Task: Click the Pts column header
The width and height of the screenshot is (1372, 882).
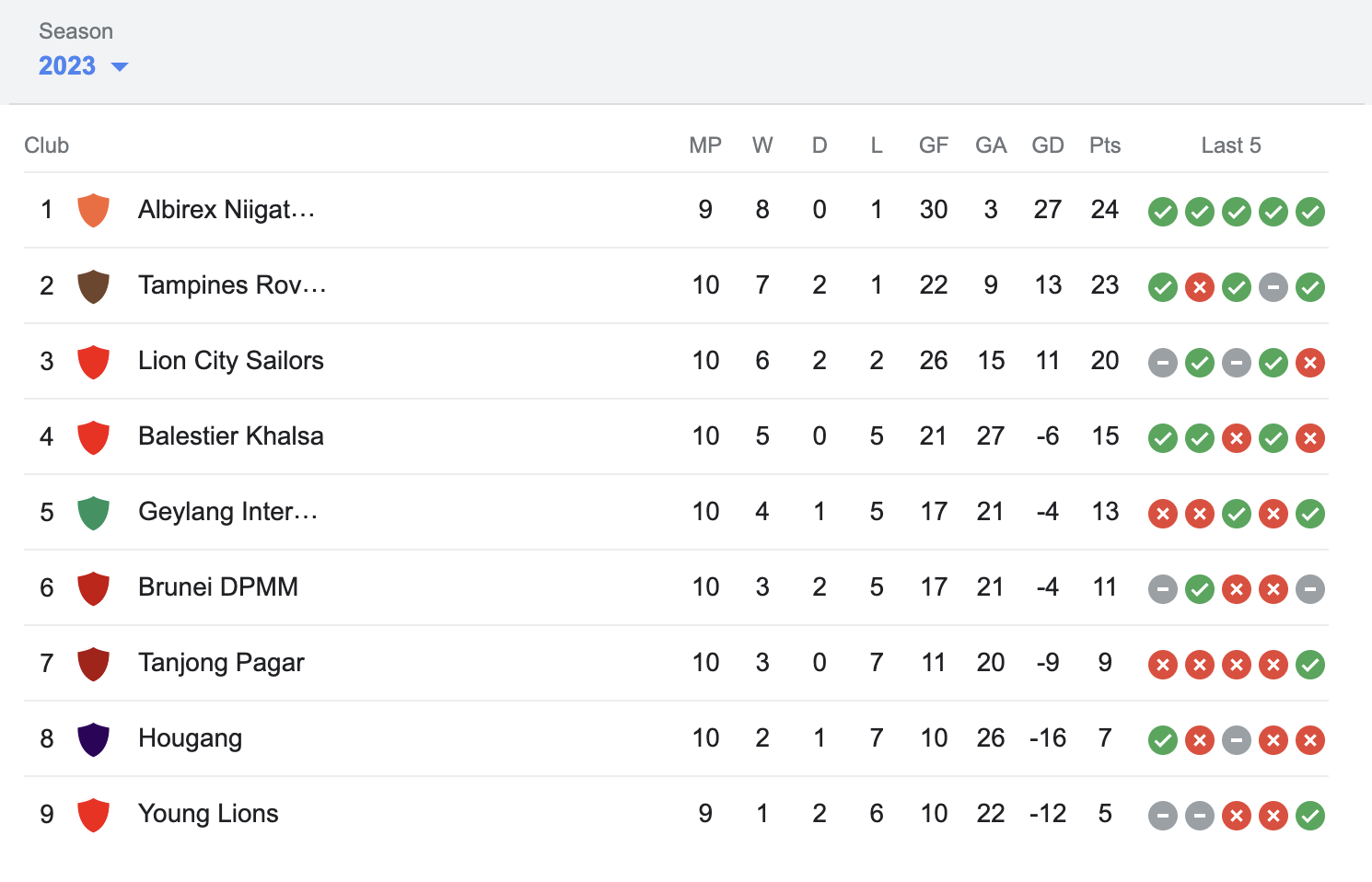Action: (x=1104, y=145)
